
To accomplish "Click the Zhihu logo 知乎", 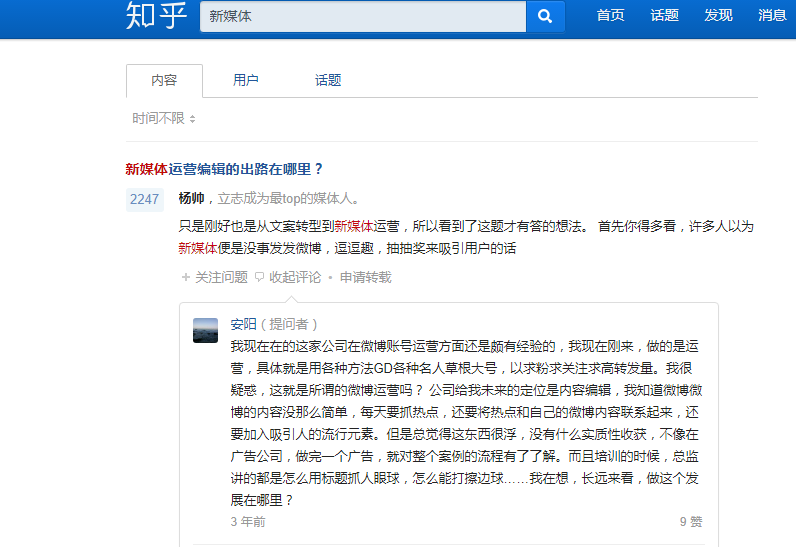I will coord(156,15).
